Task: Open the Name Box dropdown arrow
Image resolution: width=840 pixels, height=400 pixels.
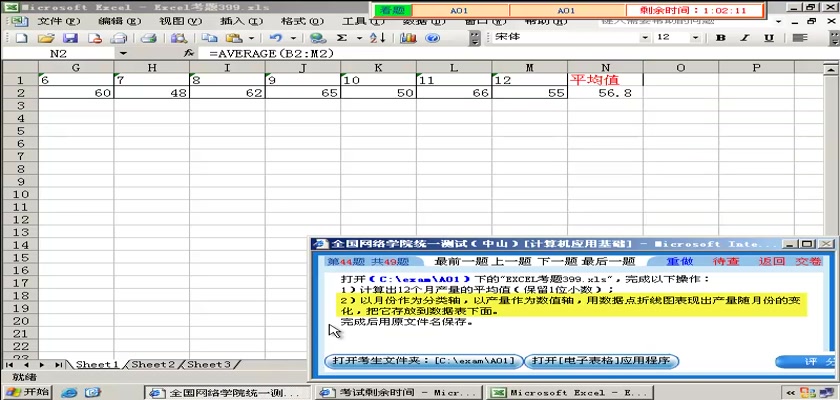Action: (x=124, y=54)
